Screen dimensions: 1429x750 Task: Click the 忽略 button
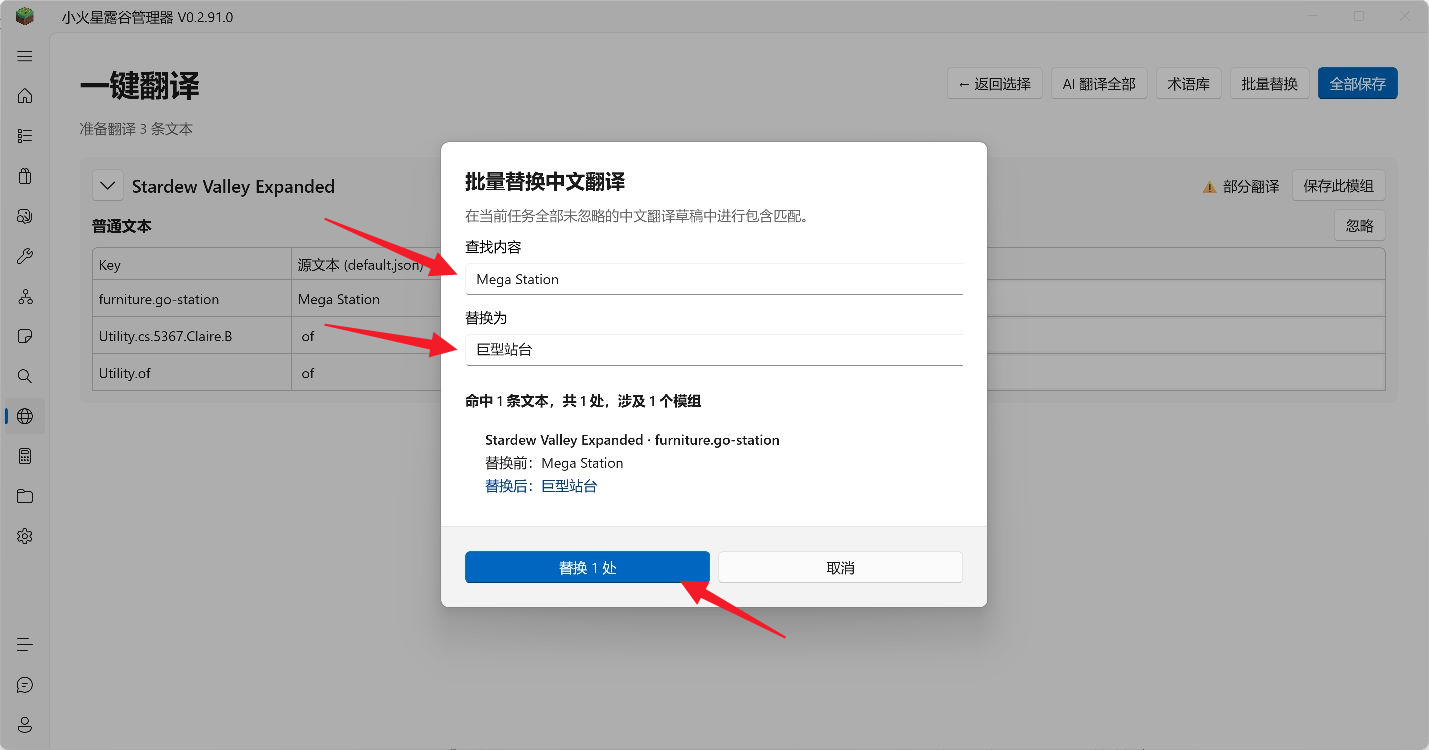(1359, 226)
